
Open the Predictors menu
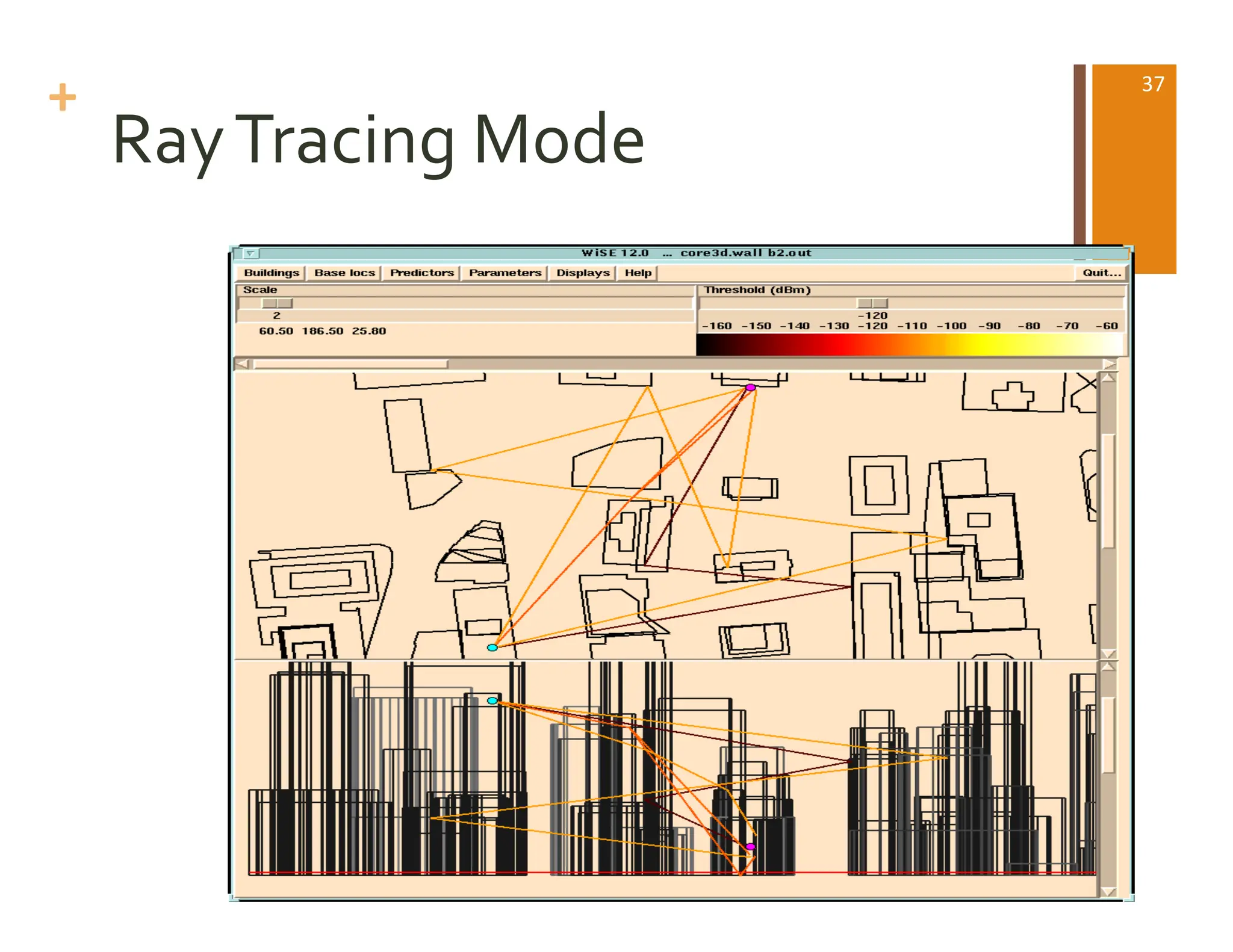click(421, 273)
